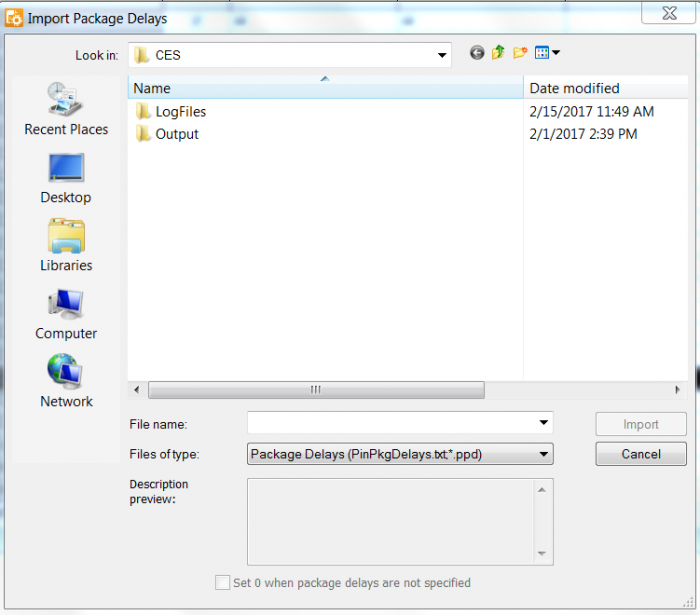700x615 pixels.
Task: Cancel the import dialog
Action: pos(641,454)
